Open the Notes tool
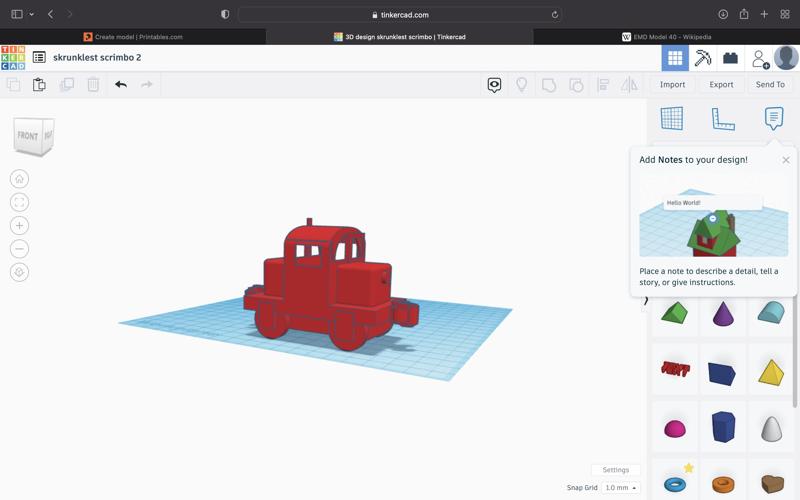800x500 pixels. (774, 118)
